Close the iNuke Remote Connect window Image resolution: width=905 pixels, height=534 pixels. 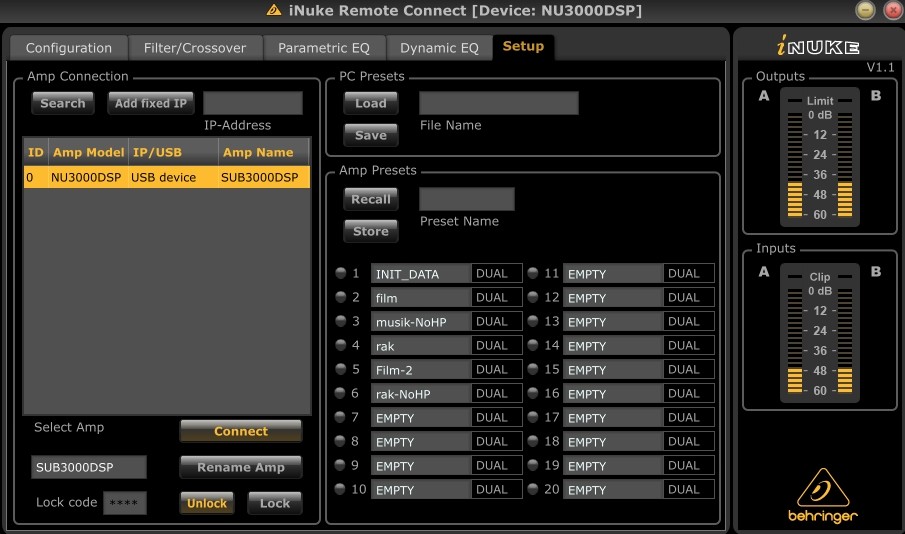(893, 10)
